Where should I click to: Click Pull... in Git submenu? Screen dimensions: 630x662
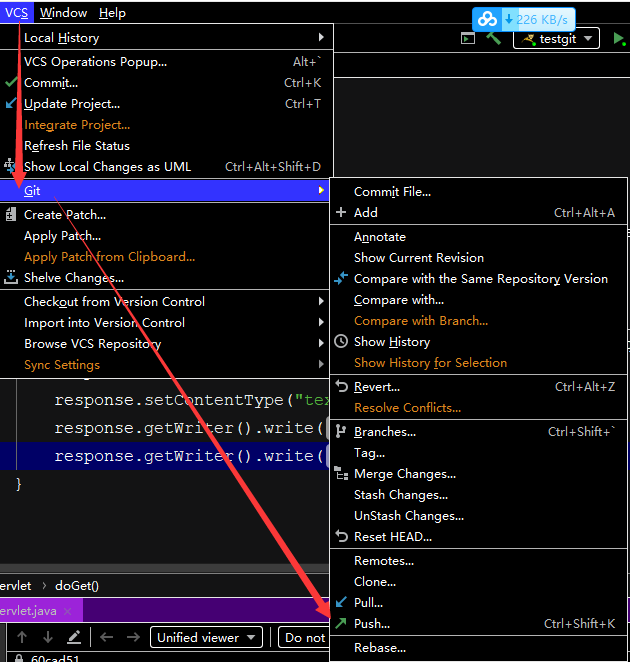pyautogui.click(x=478, y=603)
